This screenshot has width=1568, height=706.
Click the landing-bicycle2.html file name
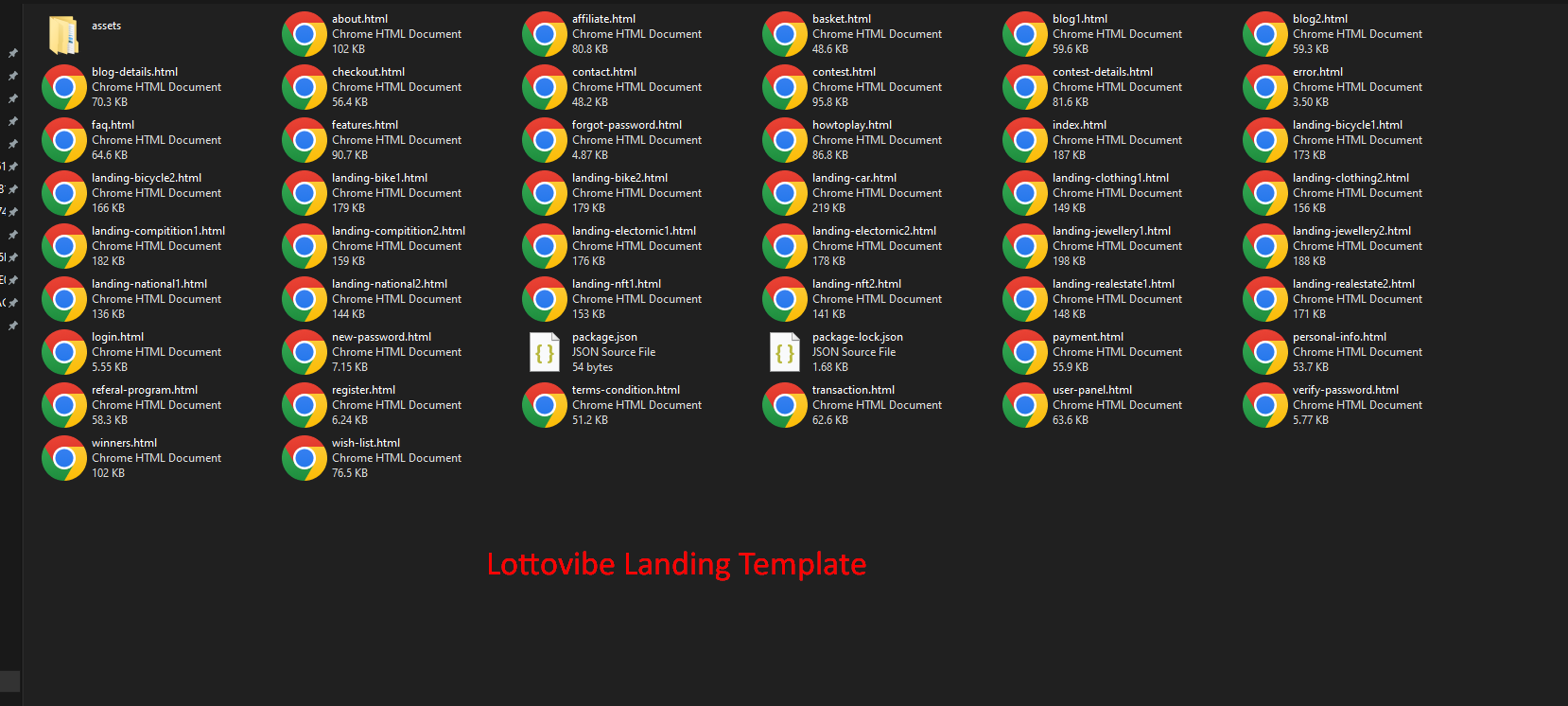pyautogui.click(x=147, y=178)
